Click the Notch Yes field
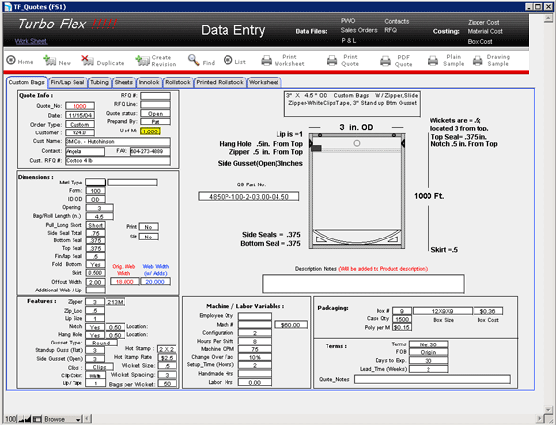The width and height of the screenshot is (556, 425). [95, 327]
